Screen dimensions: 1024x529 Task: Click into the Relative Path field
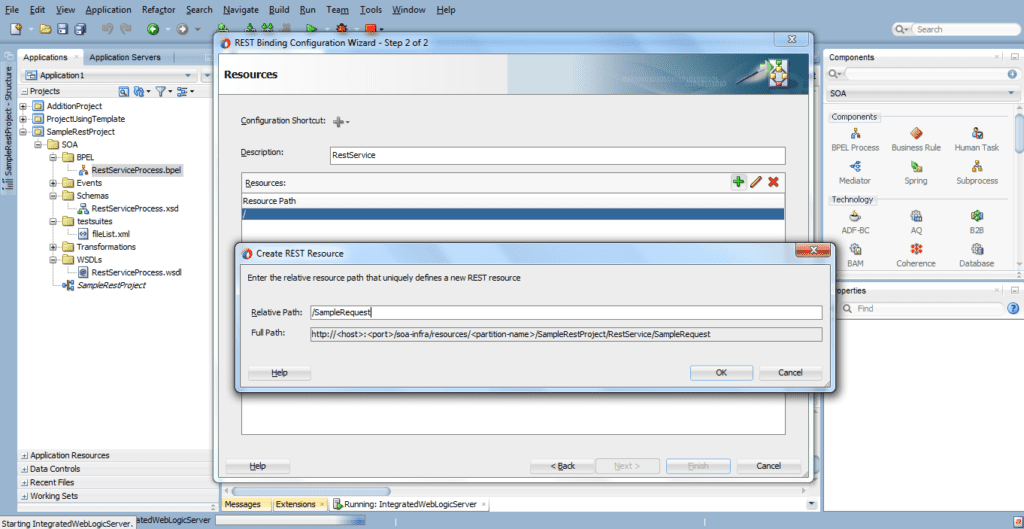coord(566,313)
